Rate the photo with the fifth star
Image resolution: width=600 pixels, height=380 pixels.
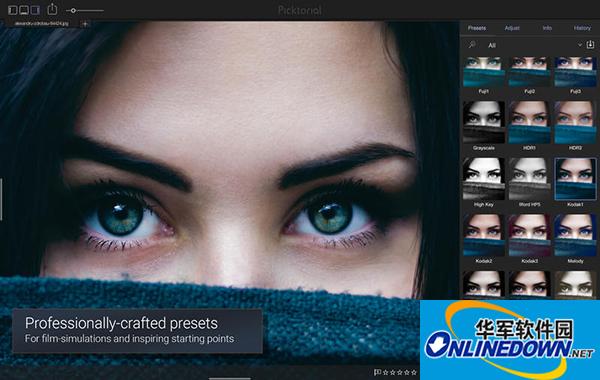pos(414,372)
